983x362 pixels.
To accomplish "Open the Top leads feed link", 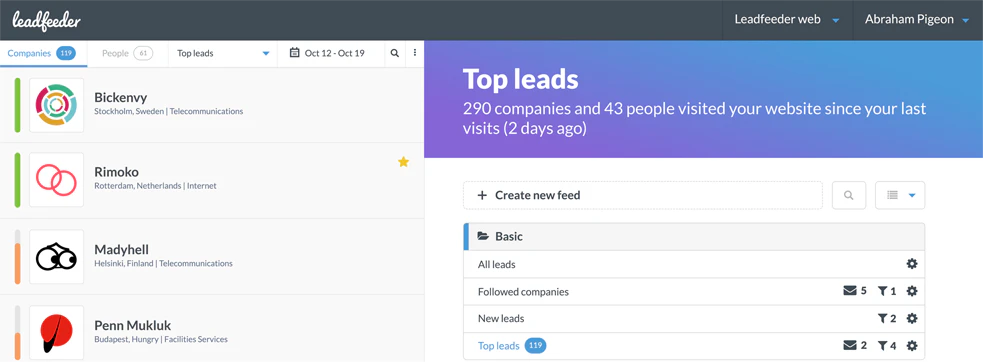I will pos(498,346).
